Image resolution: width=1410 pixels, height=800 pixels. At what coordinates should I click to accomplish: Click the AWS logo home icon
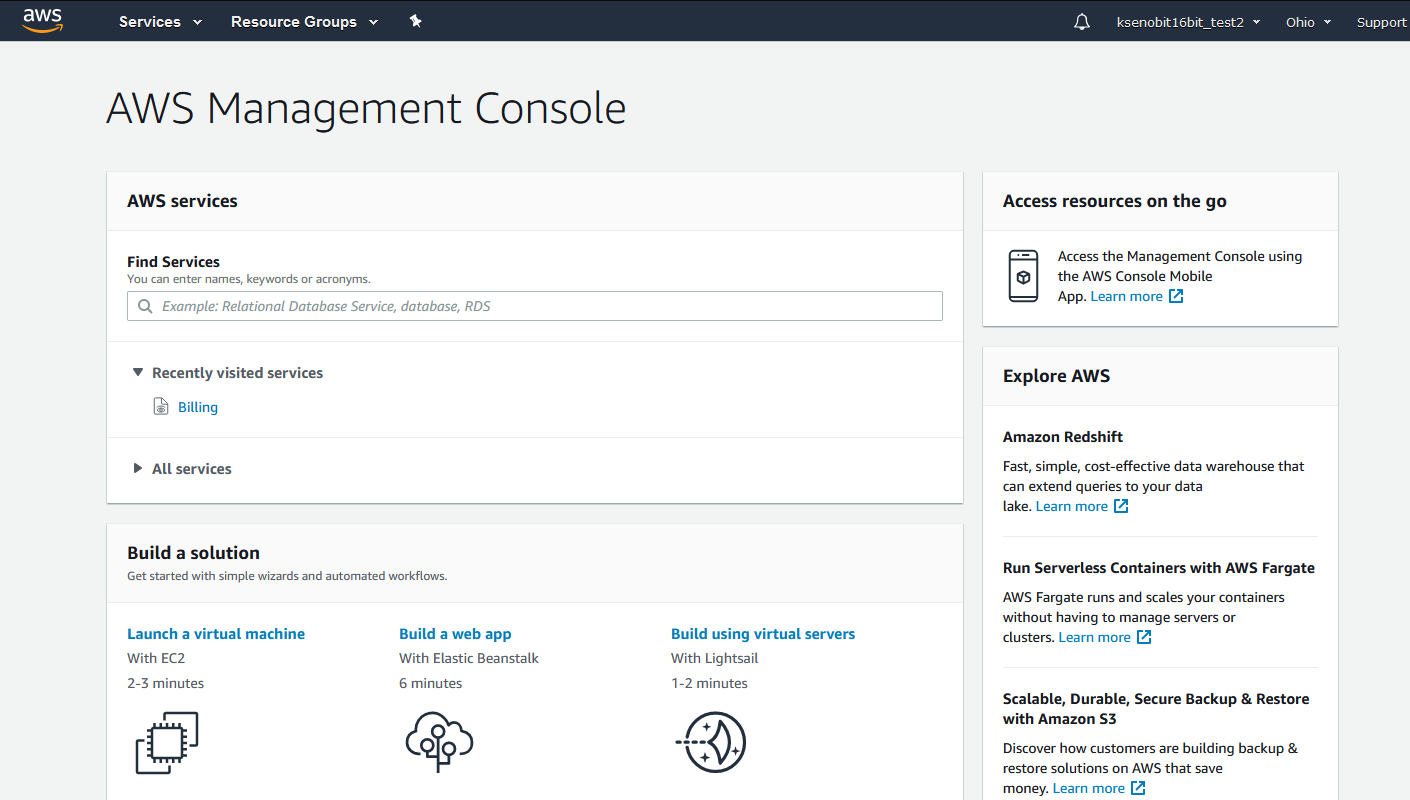(42, 20)
